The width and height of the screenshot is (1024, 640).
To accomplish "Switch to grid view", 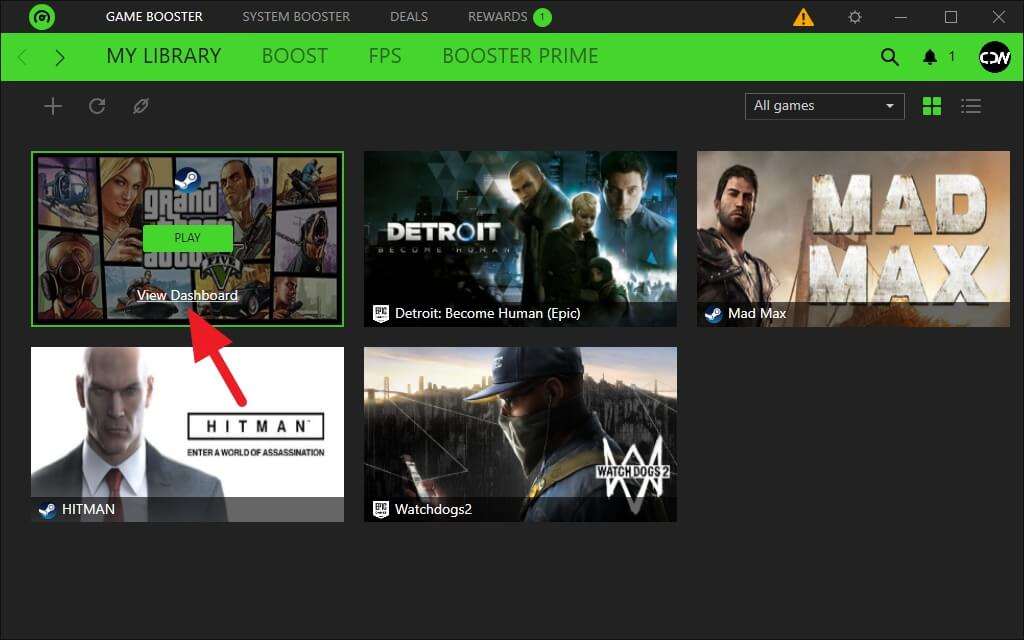I will (x=931, y=105).
